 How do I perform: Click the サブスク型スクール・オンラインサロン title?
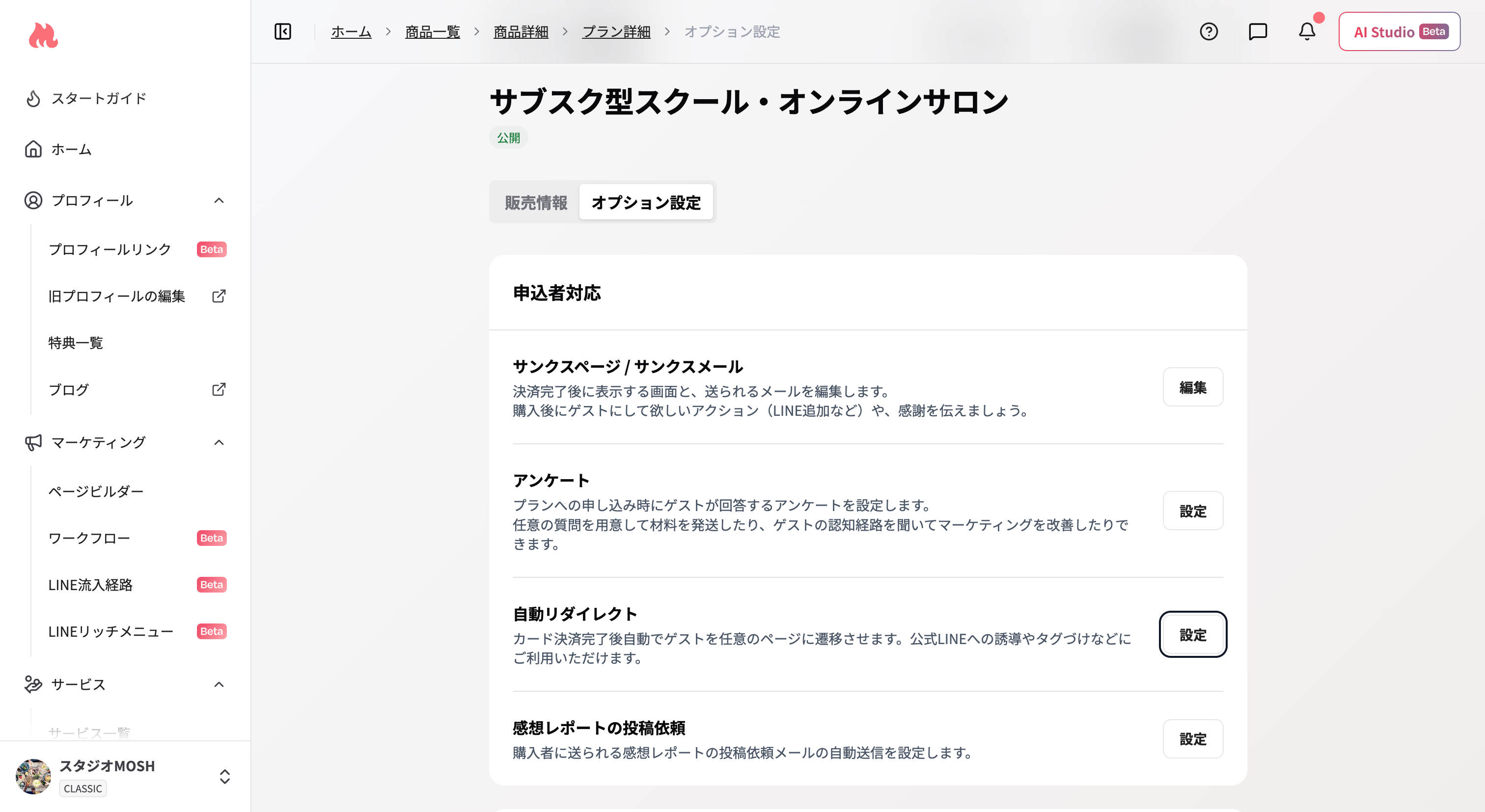[x=749, y=102]
